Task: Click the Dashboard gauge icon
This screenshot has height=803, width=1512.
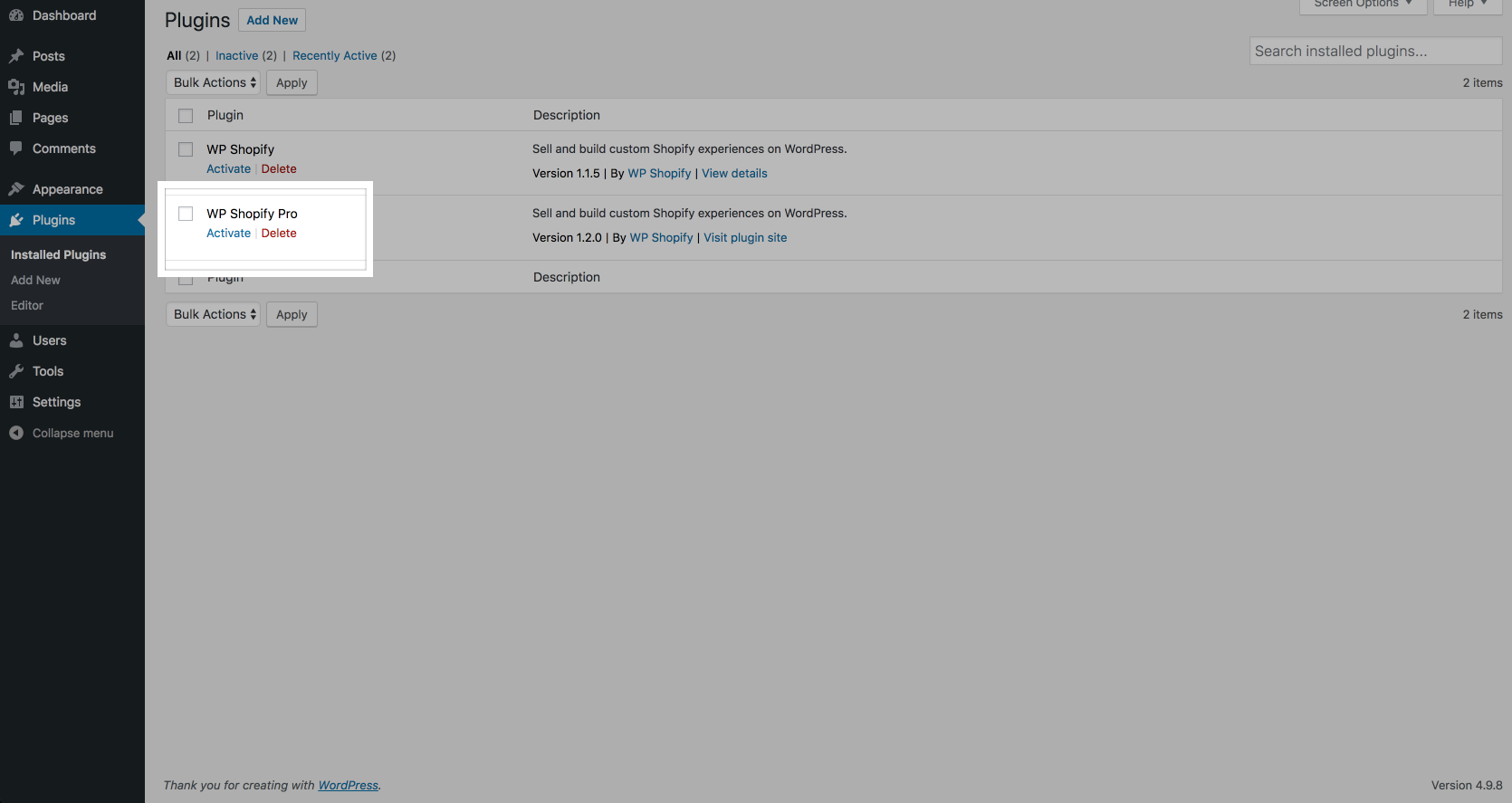Action: [16, 15]
